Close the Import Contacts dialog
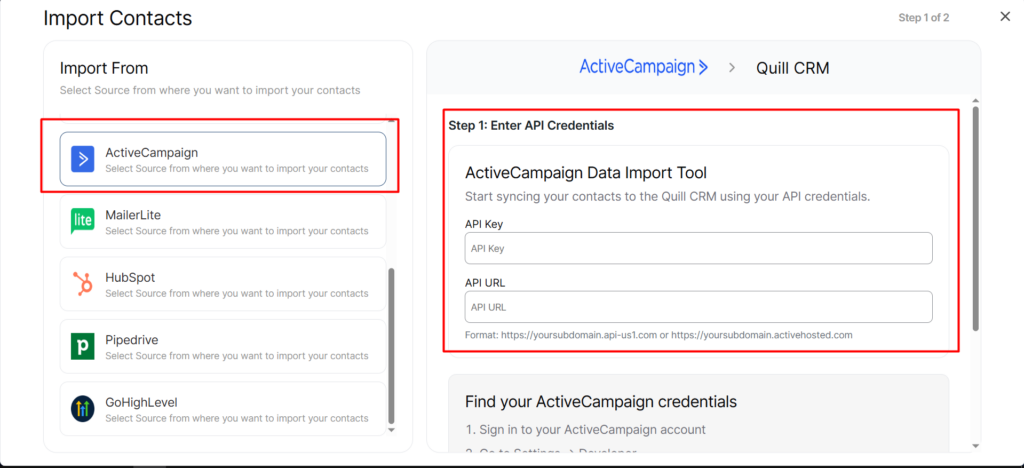This screenshot has height=468, width=1024. point(1005,16)
